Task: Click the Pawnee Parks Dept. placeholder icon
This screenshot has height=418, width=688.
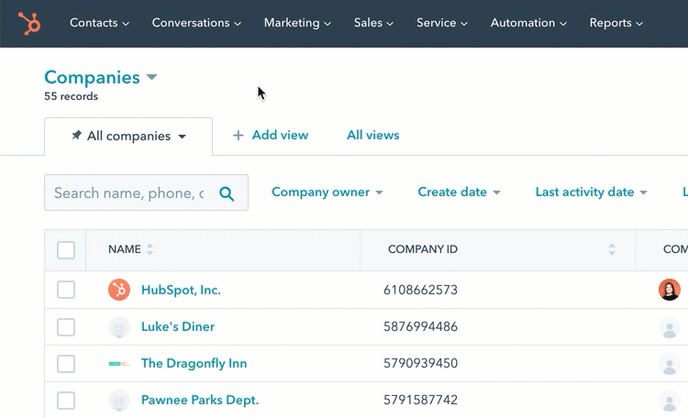Action: (x=119, y=400)
